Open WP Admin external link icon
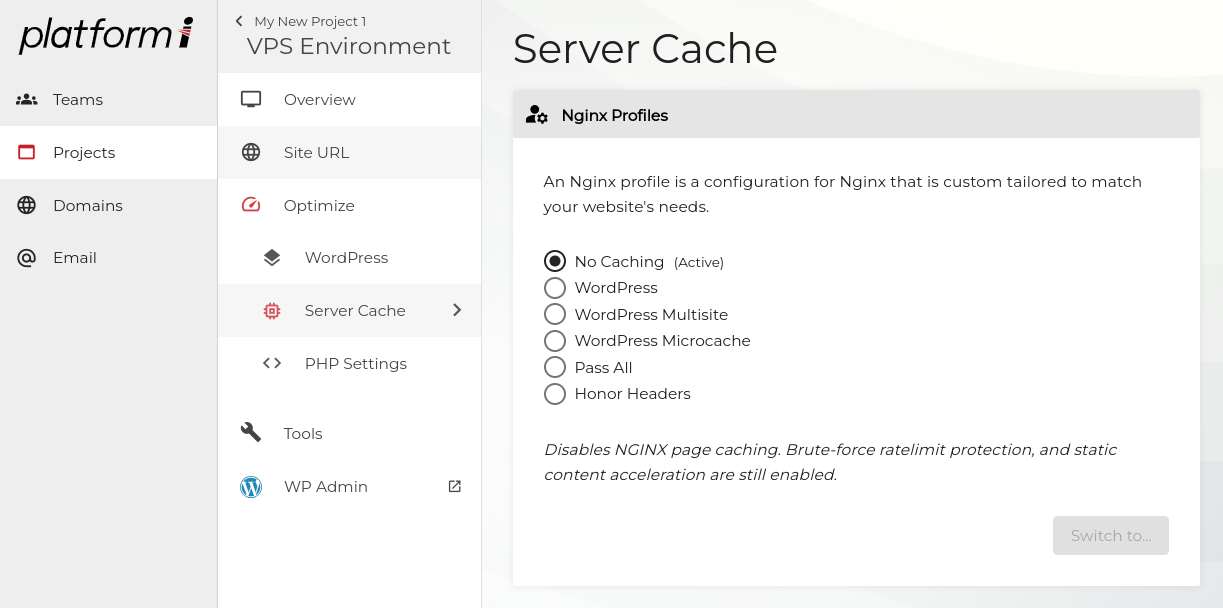Viewport: 1223px width, 608px height. click(454, 486)
